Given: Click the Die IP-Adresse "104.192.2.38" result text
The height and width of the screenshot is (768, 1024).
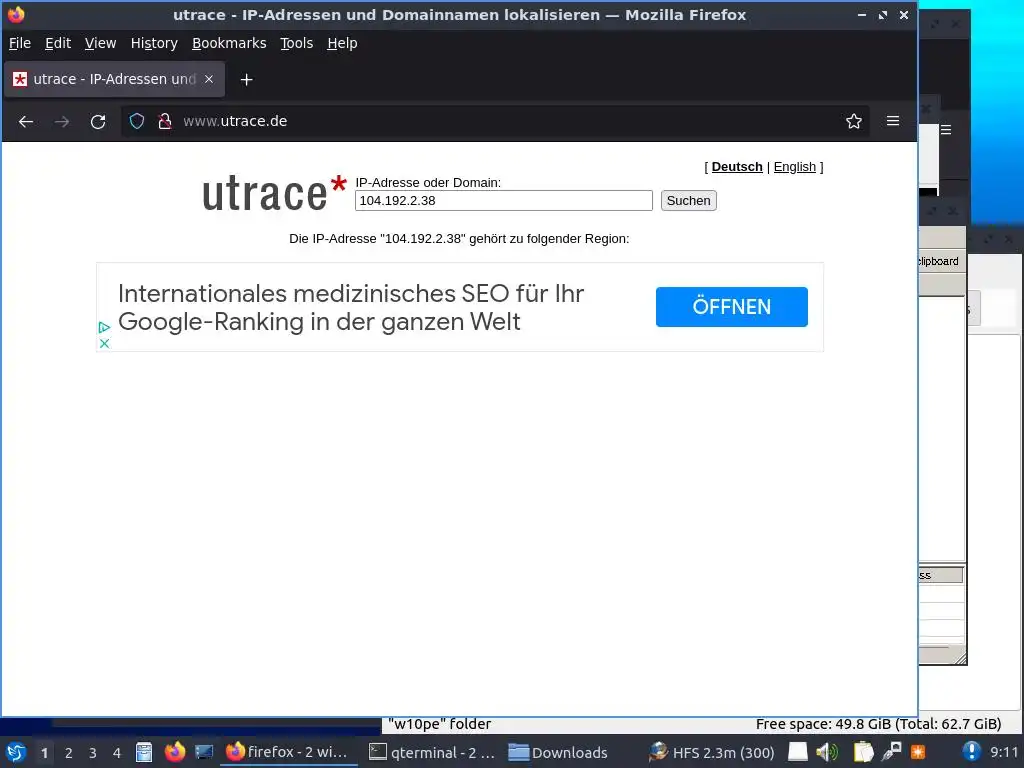Looking at the screenshot, I should (459, 239).
